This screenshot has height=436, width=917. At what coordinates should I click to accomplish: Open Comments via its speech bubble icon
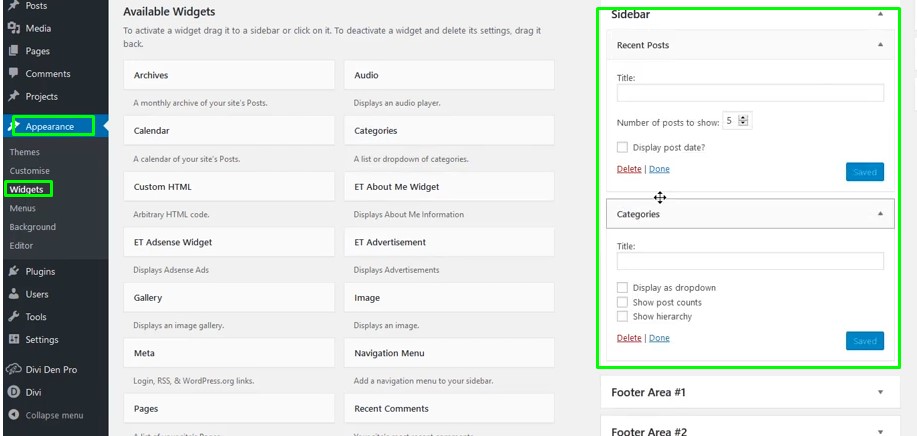[x=13, y=74]
